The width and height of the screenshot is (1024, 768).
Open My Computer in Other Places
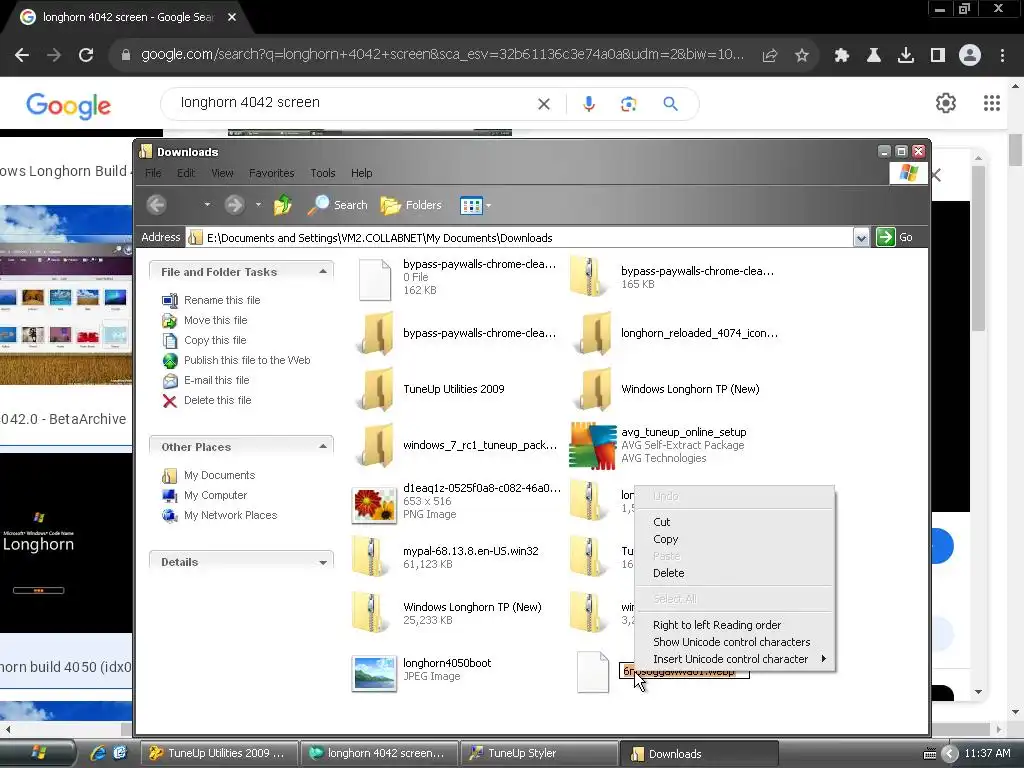(215, 495)
